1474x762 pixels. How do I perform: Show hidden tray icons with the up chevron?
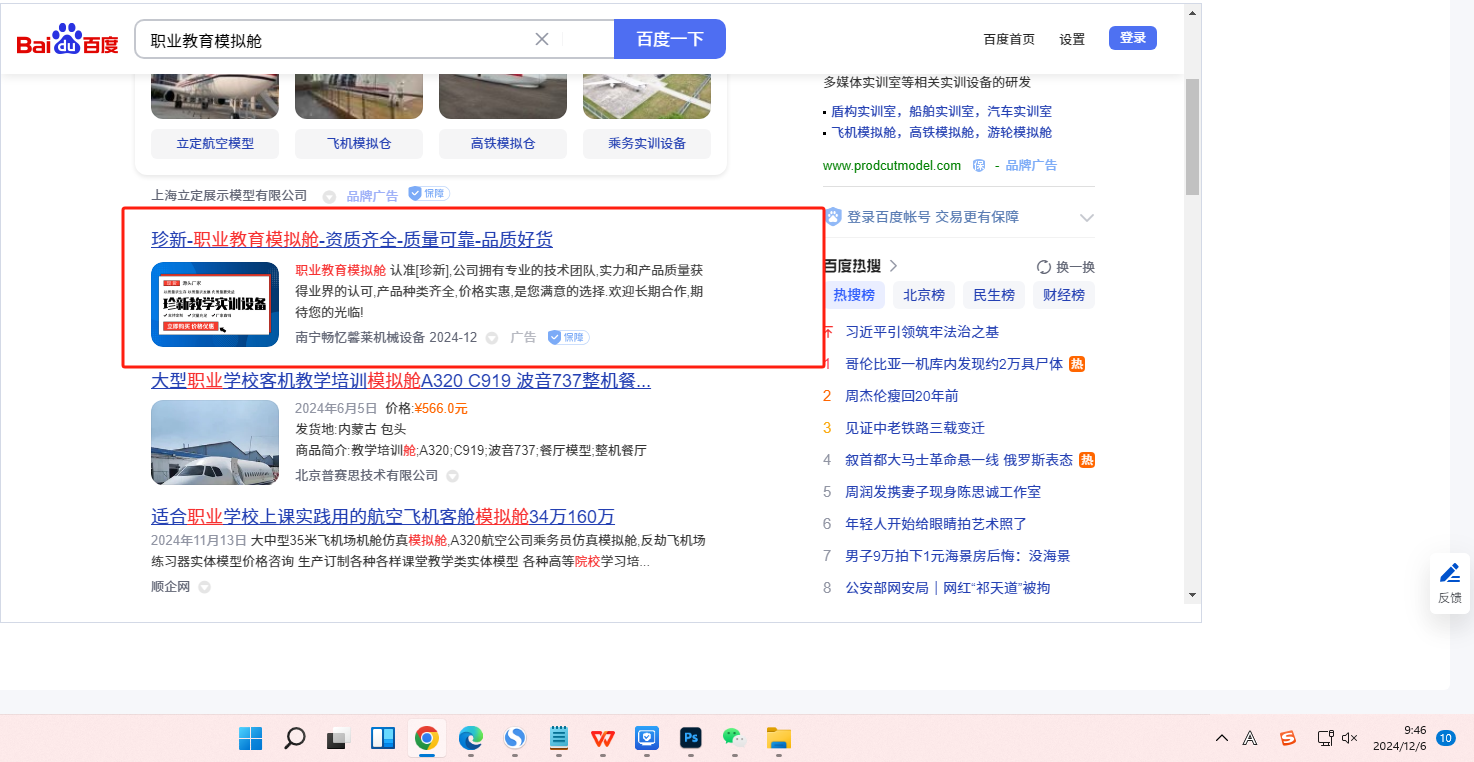coord(1222,738)
